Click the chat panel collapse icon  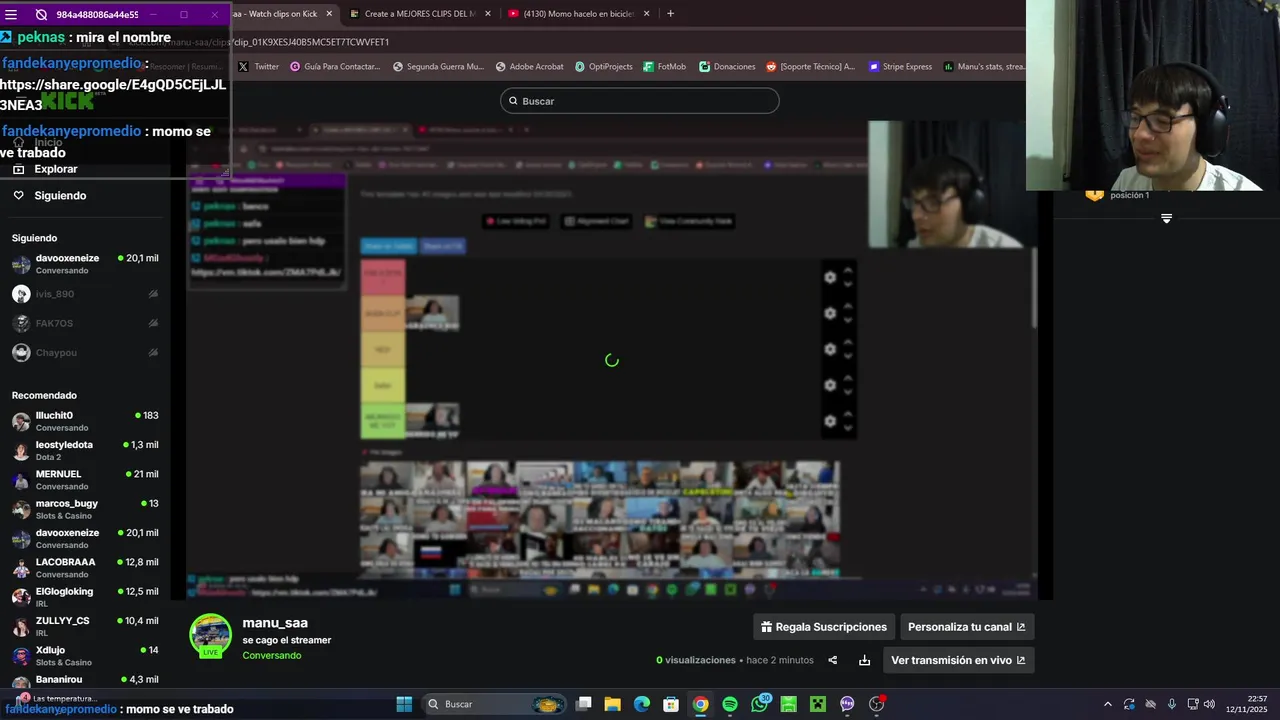pos(1166,218)
